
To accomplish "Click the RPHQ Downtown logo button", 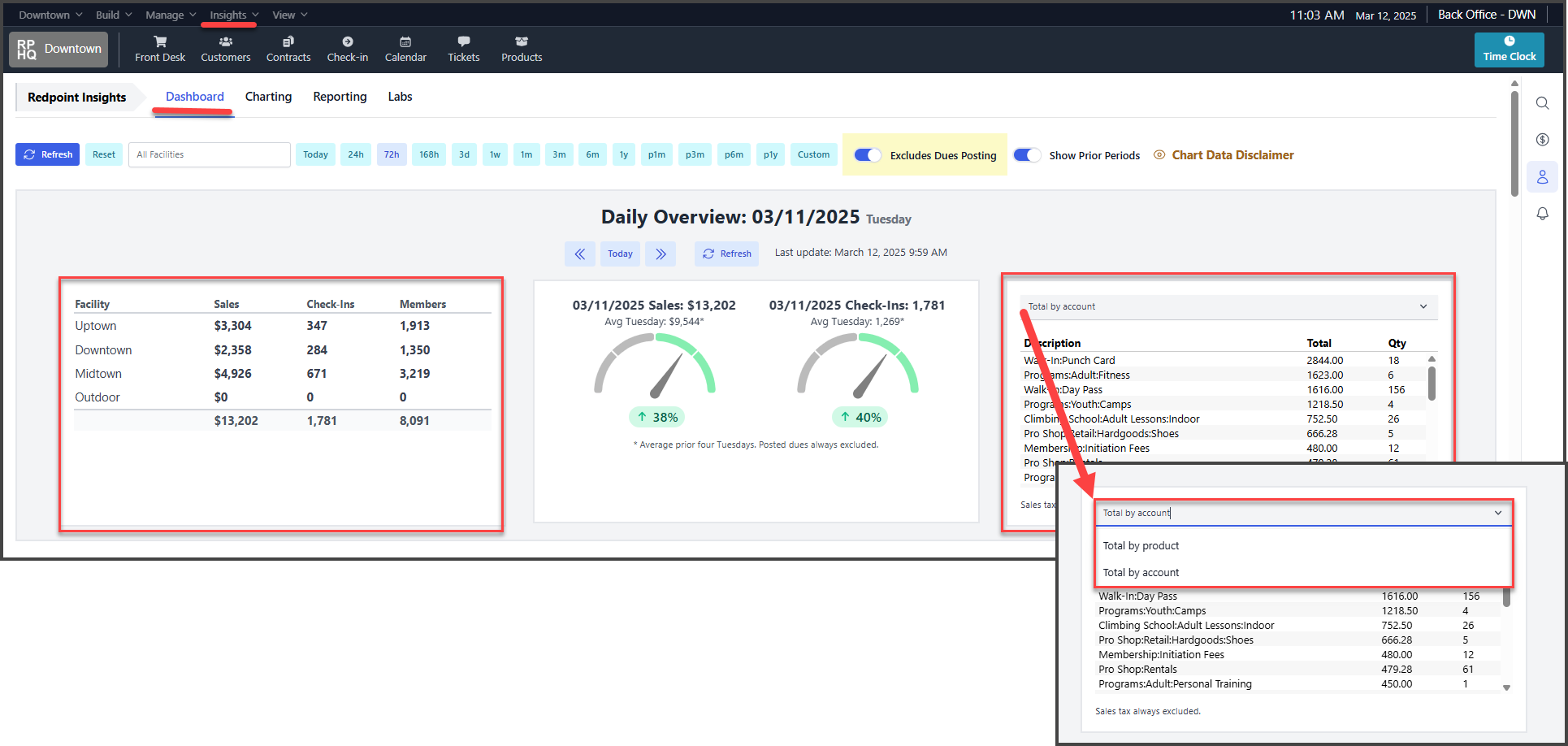I will point(58,49).
